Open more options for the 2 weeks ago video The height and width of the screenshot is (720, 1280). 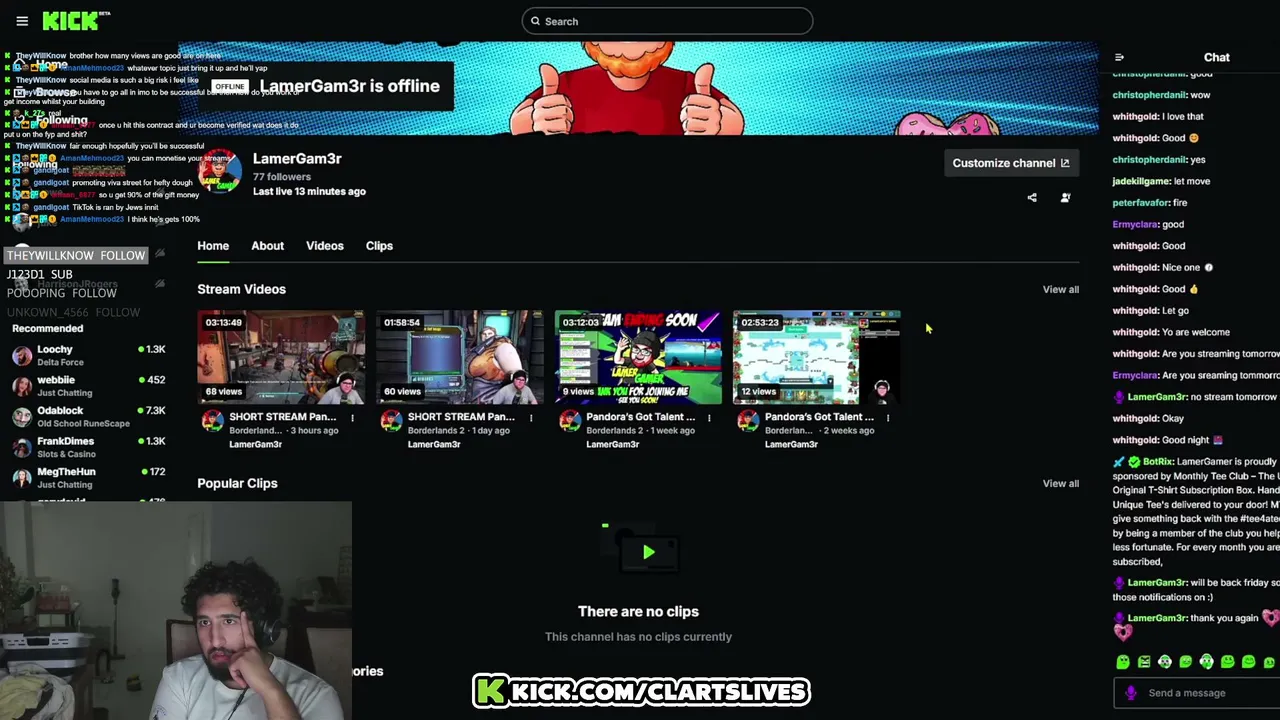pyautogui.click(x=887, y=417)
